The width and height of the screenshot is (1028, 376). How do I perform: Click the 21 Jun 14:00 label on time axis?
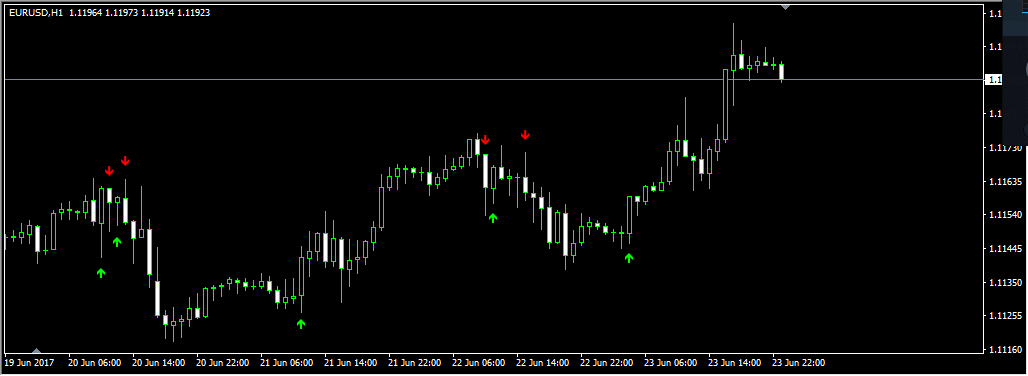(x=350, y=362)
